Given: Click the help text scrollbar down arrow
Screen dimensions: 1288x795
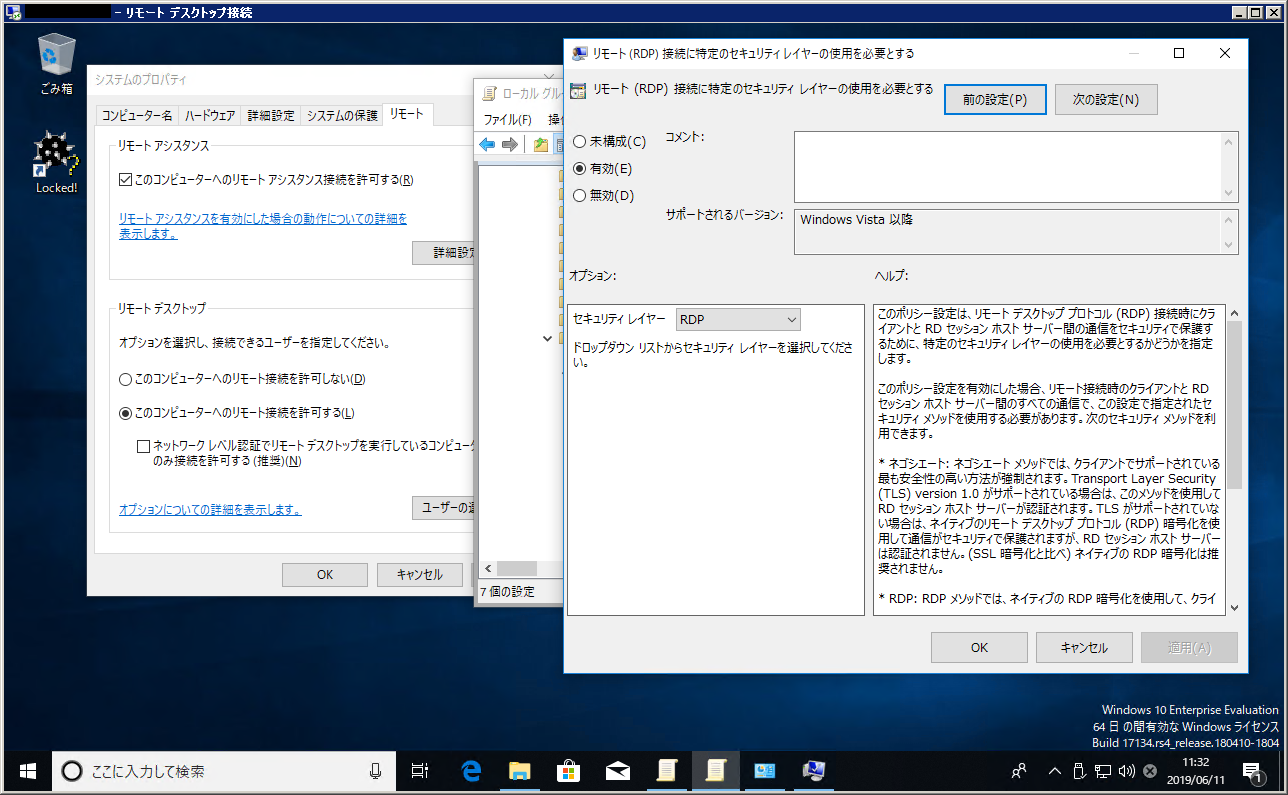Looking at the screenshot, I should tap(1234, 606).
